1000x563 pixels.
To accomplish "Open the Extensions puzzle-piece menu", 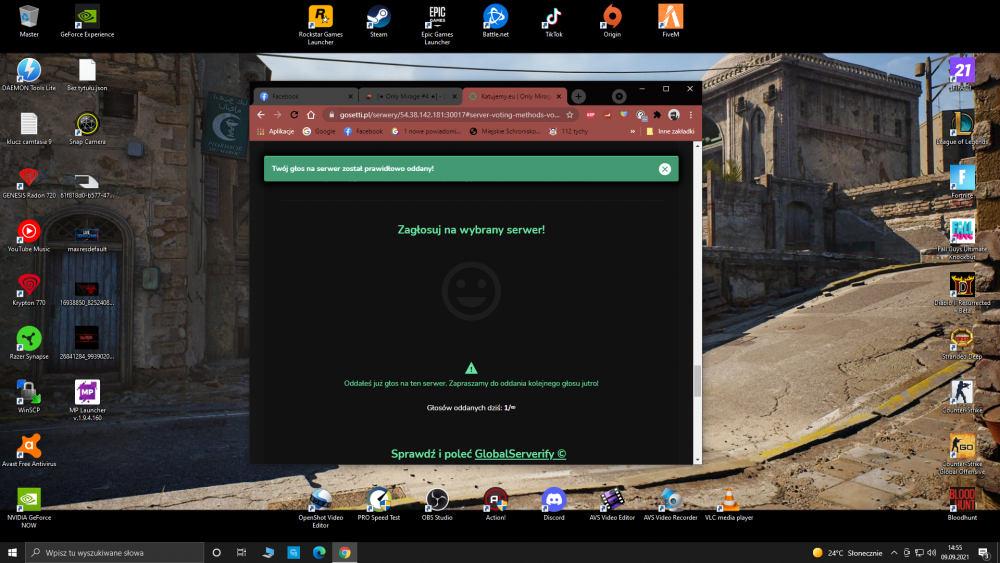I will 657,115.
